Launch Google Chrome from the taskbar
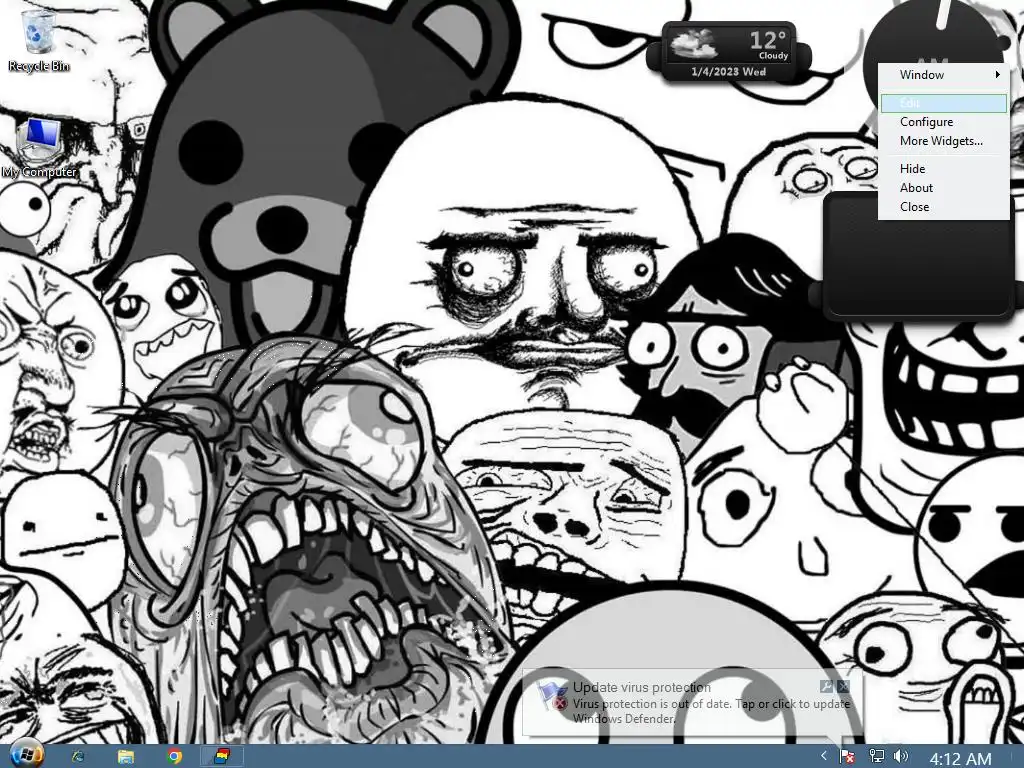 click(174, 756)
